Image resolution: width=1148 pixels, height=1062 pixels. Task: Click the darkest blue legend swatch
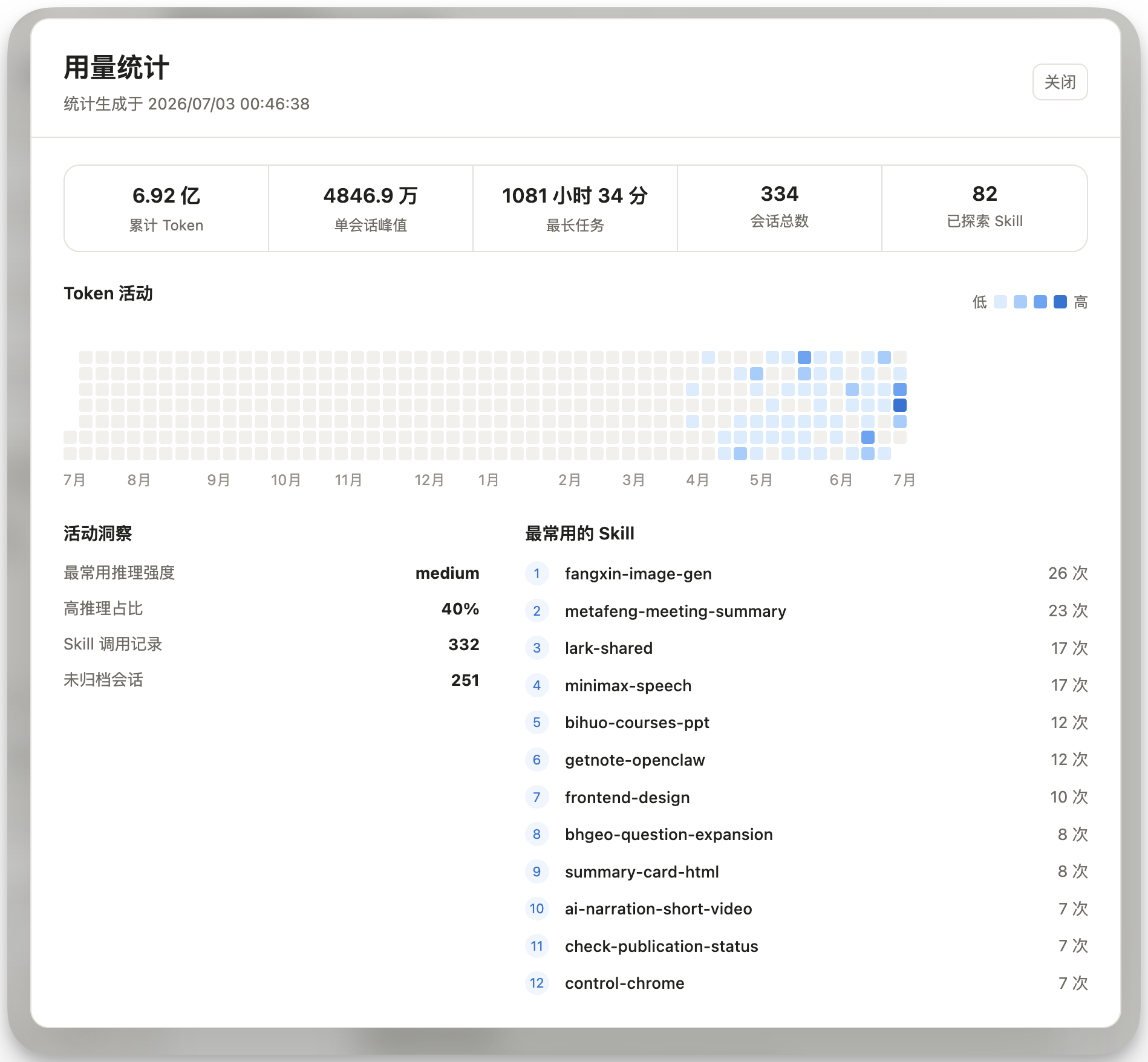[1060, 302]
